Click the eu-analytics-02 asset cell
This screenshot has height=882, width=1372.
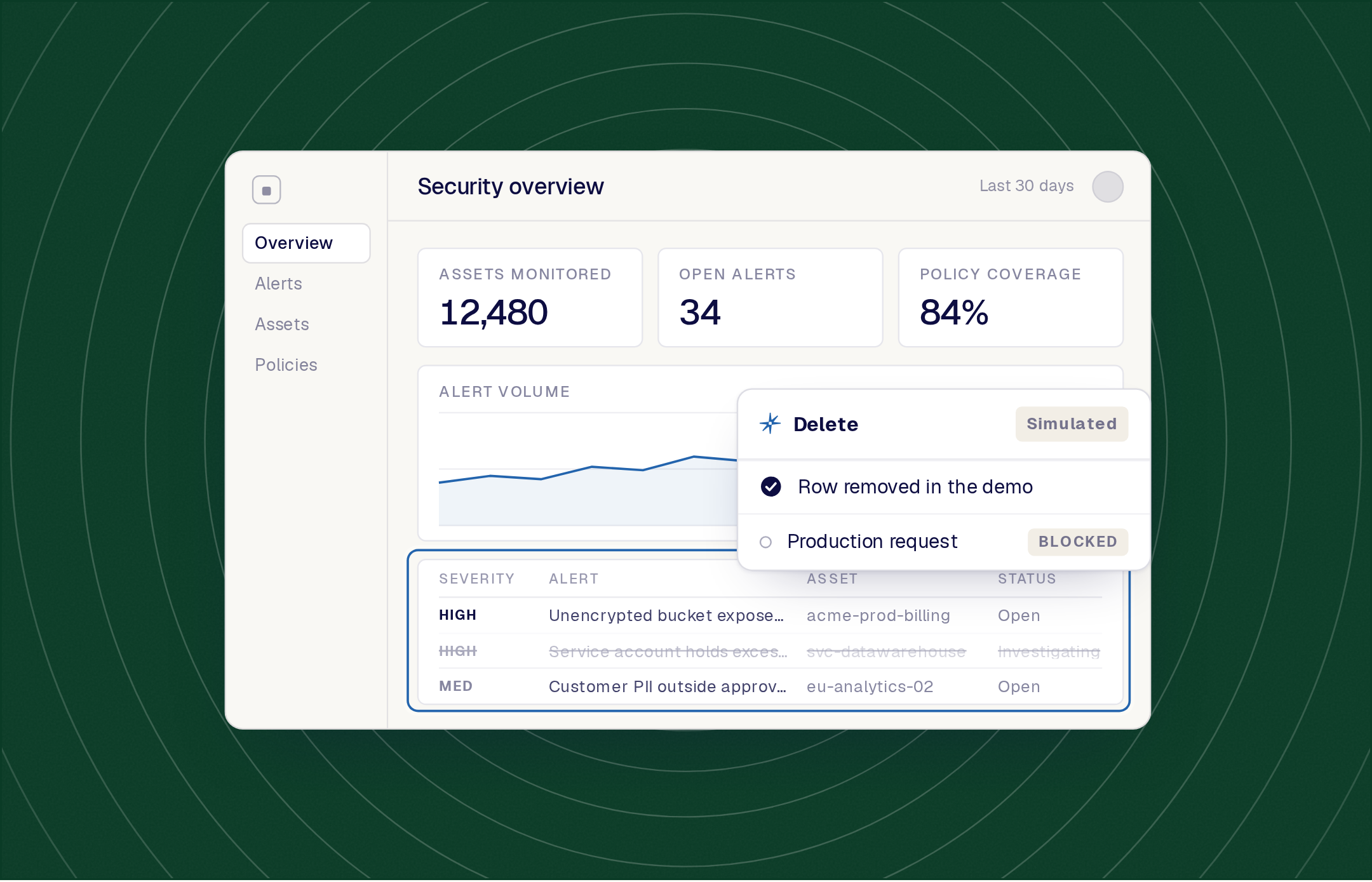pos(870,686)
